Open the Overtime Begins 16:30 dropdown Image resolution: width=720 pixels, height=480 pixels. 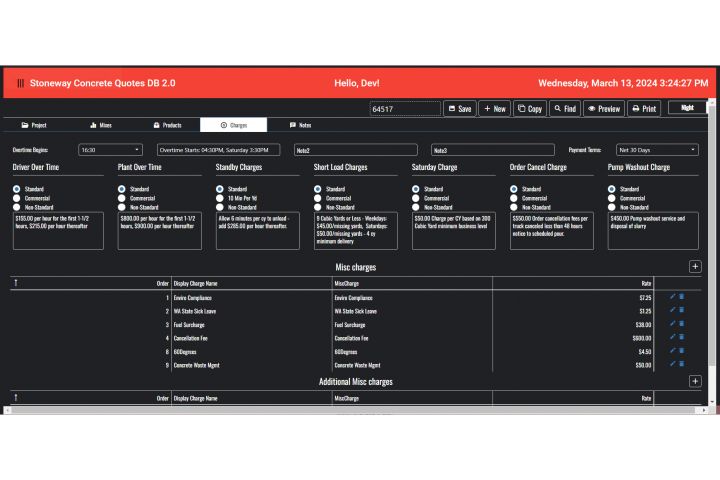pos(110,150)
